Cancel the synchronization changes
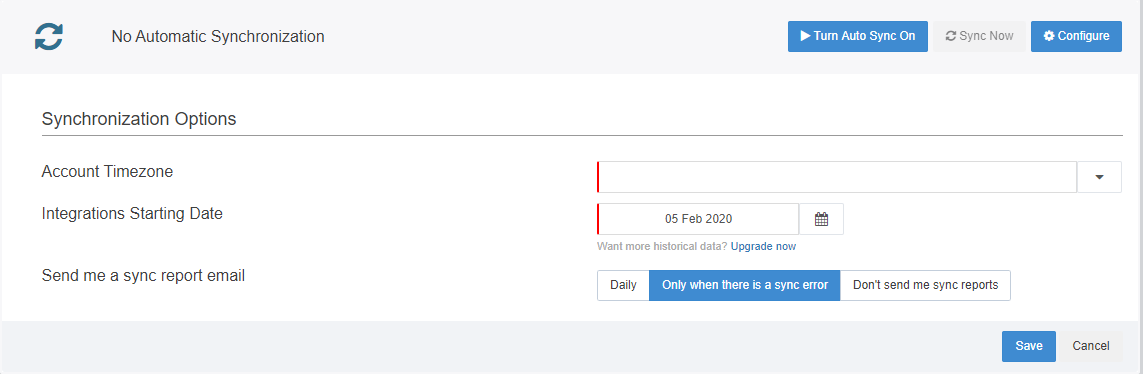The width and height of the screenshot is (1143, 374). point(1091,346)
